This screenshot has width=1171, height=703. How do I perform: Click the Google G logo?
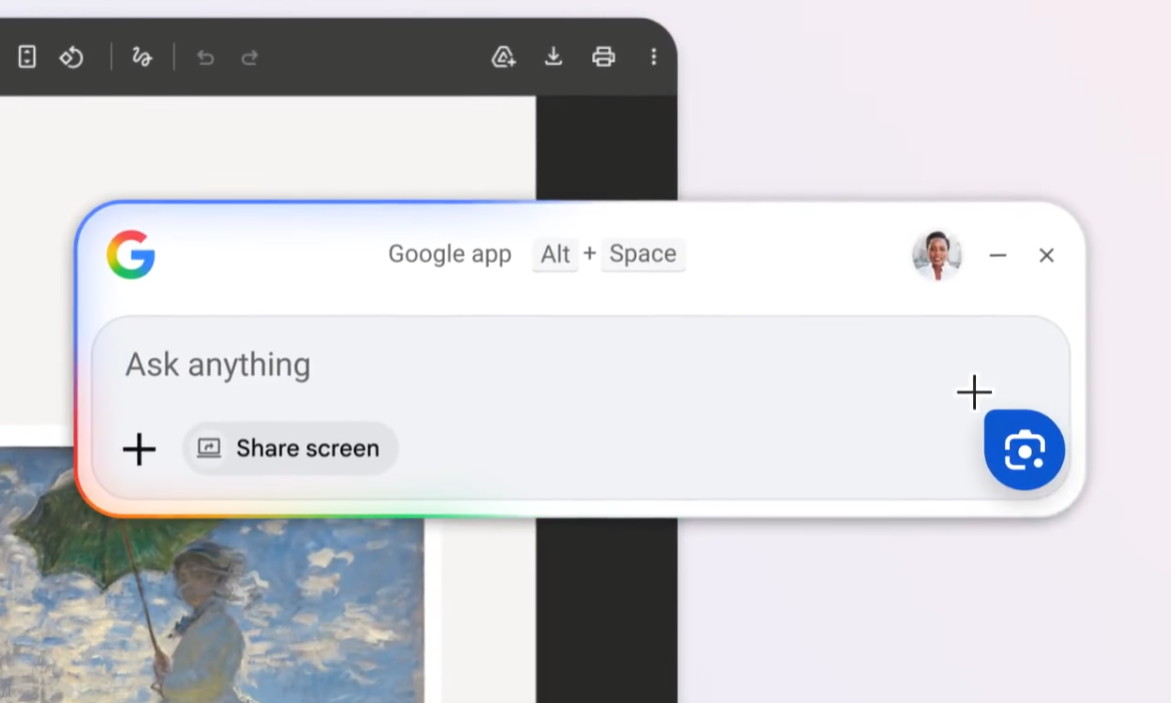pyautogui.click(x=131, y=255)
